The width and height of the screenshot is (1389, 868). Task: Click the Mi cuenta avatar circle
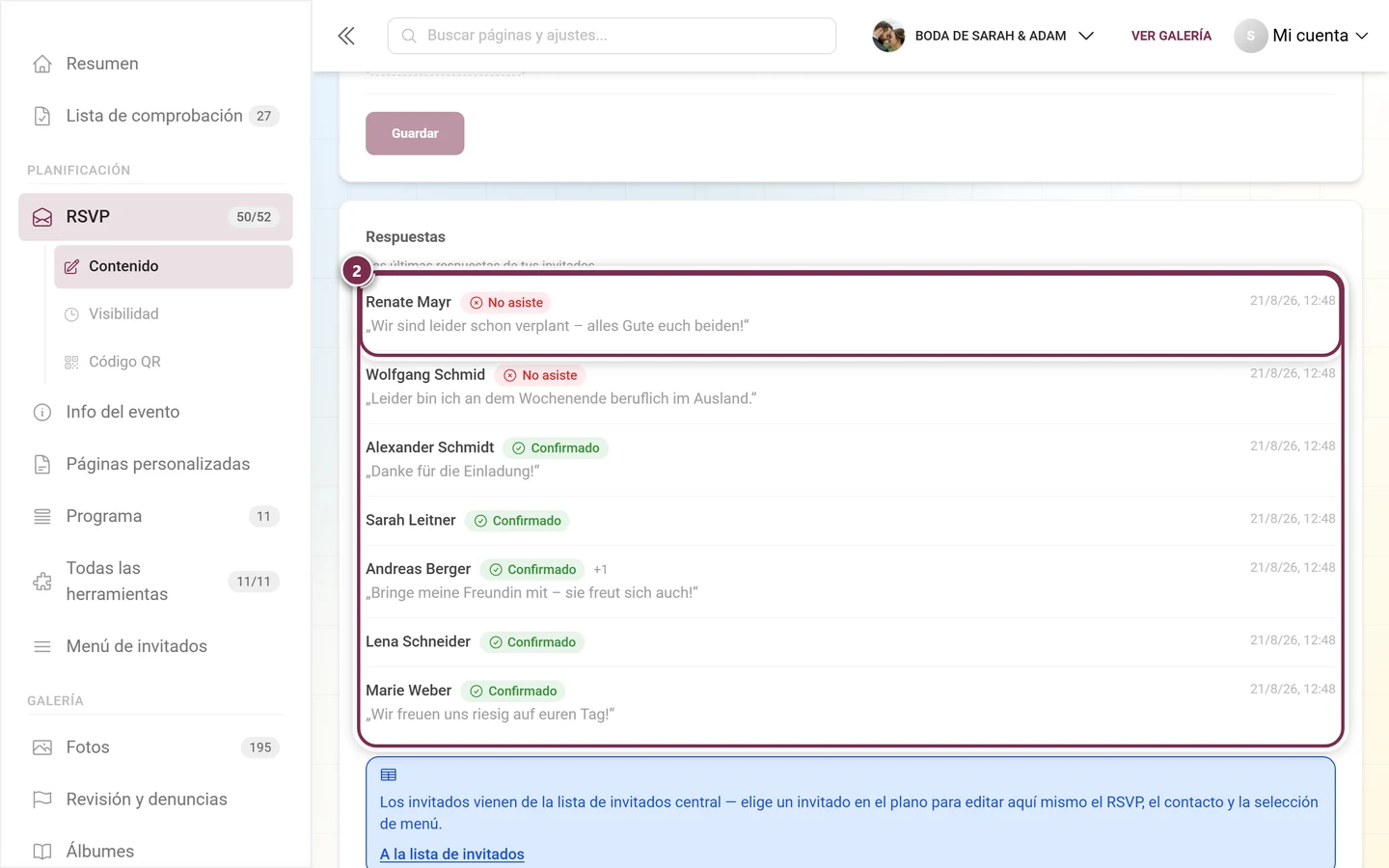(x=1251, y=36)
